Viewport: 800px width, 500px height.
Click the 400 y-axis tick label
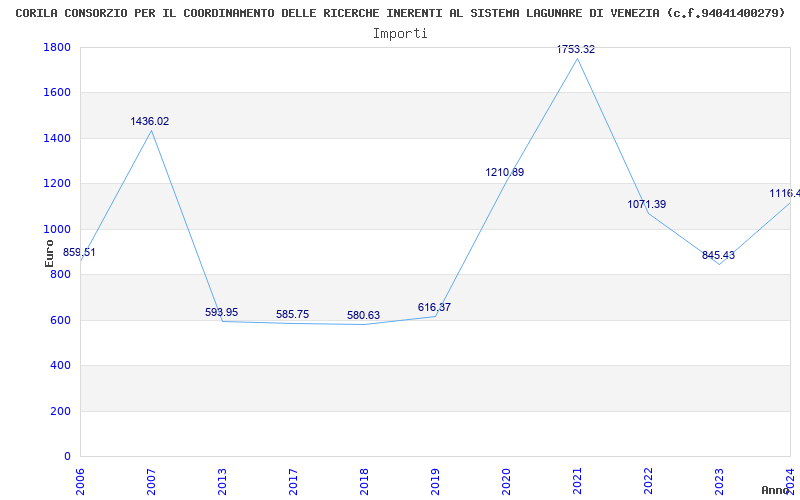click(x=61, y=366)
